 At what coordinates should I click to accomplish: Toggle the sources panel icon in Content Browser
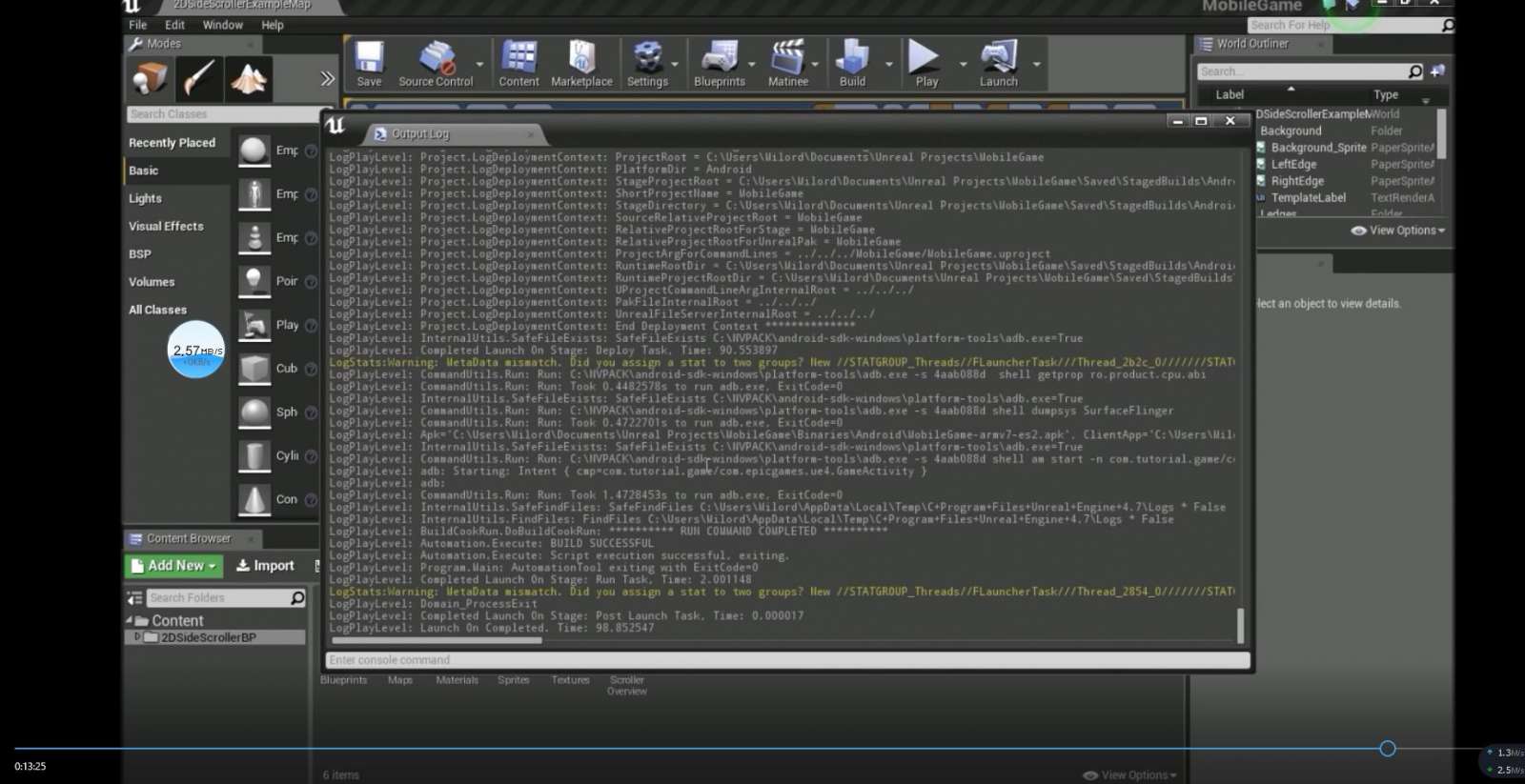tap(134, 598)
